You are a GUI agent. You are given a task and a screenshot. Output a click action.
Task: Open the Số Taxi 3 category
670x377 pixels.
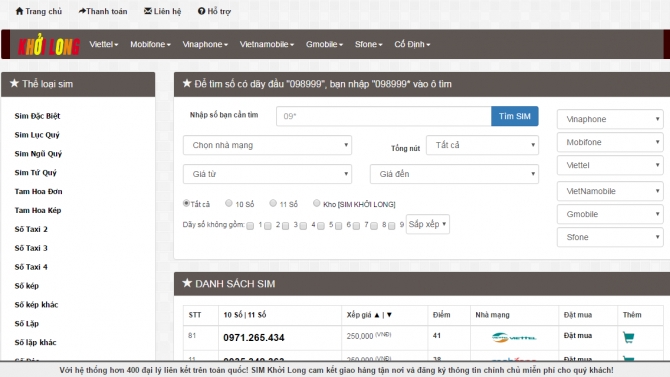click(x=31, y=248)
